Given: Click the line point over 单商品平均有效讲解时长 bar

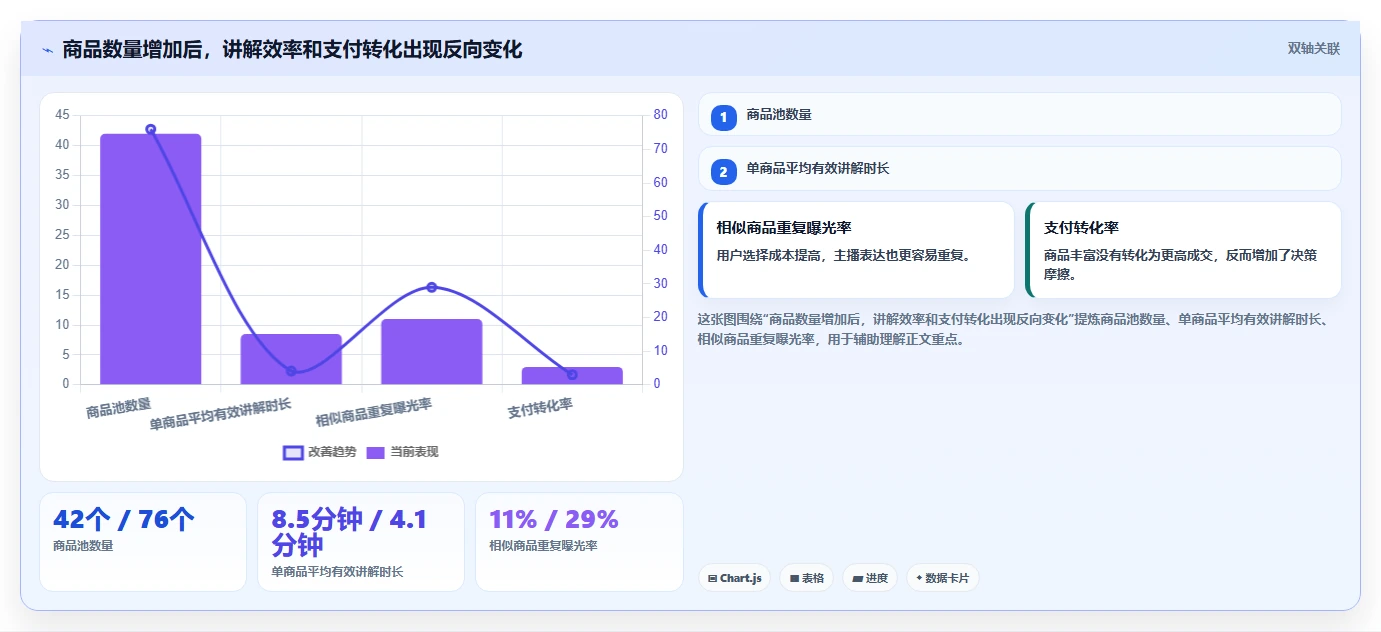Looking at the screenshot, I should 291,371.
